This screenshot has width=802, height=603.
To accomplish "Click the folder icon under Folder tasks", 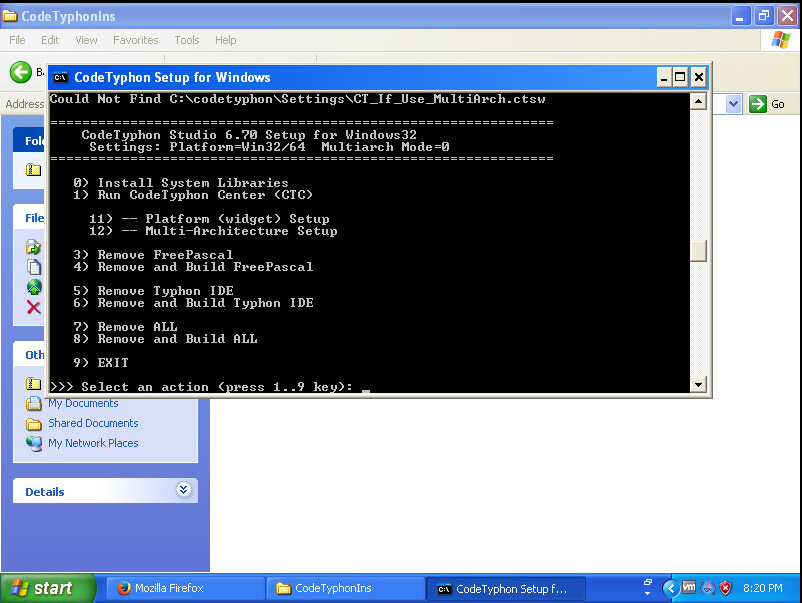I will (34, 169).
